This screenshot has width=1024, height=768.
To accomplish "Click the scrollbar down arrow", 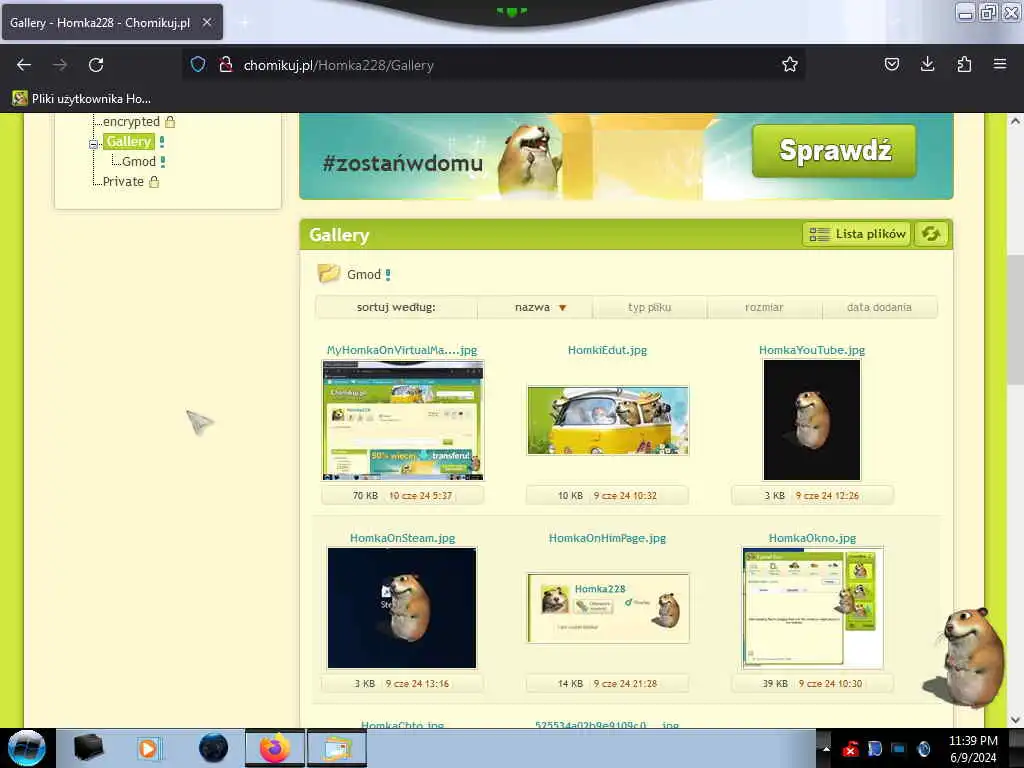I will pyautogui.click(x=1015, y=719).
